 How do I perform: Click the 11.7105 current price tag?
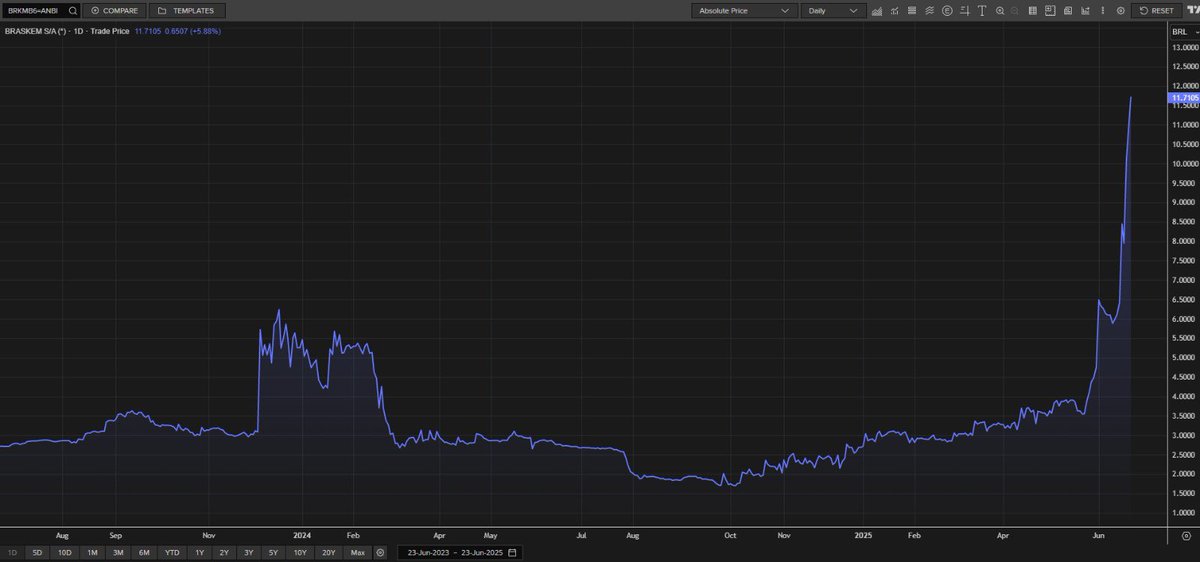(x=1183, y=98)
